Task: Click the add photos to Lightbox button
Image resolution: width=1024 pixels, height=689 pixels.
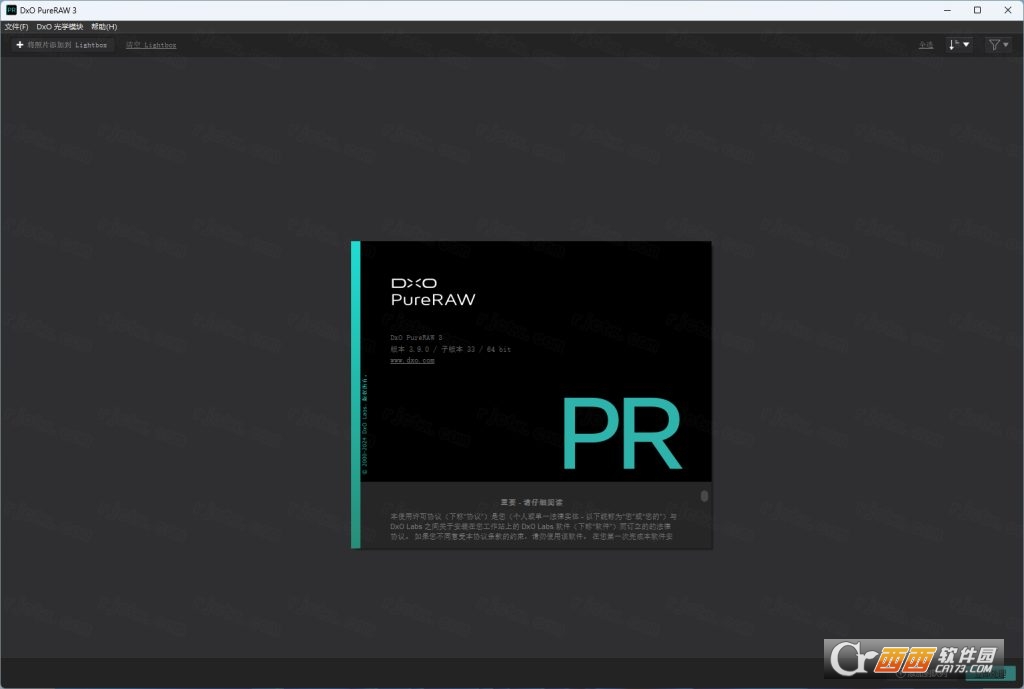Action: [x=62, y=45]
